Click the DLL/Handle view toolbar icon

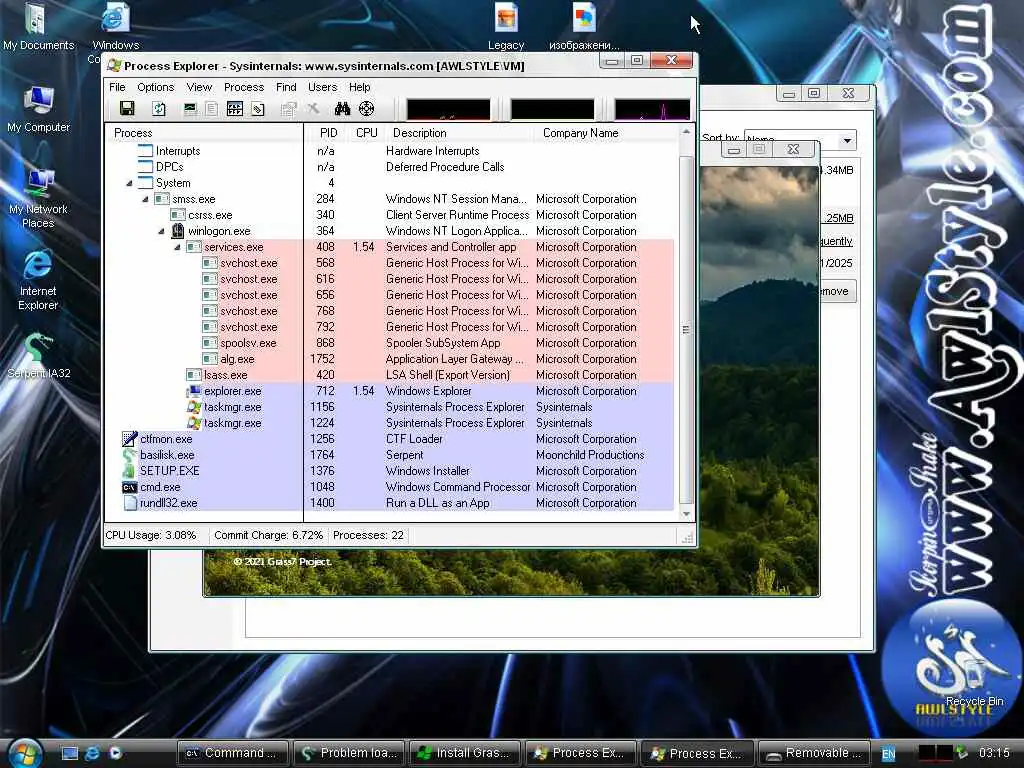(258, 108)
